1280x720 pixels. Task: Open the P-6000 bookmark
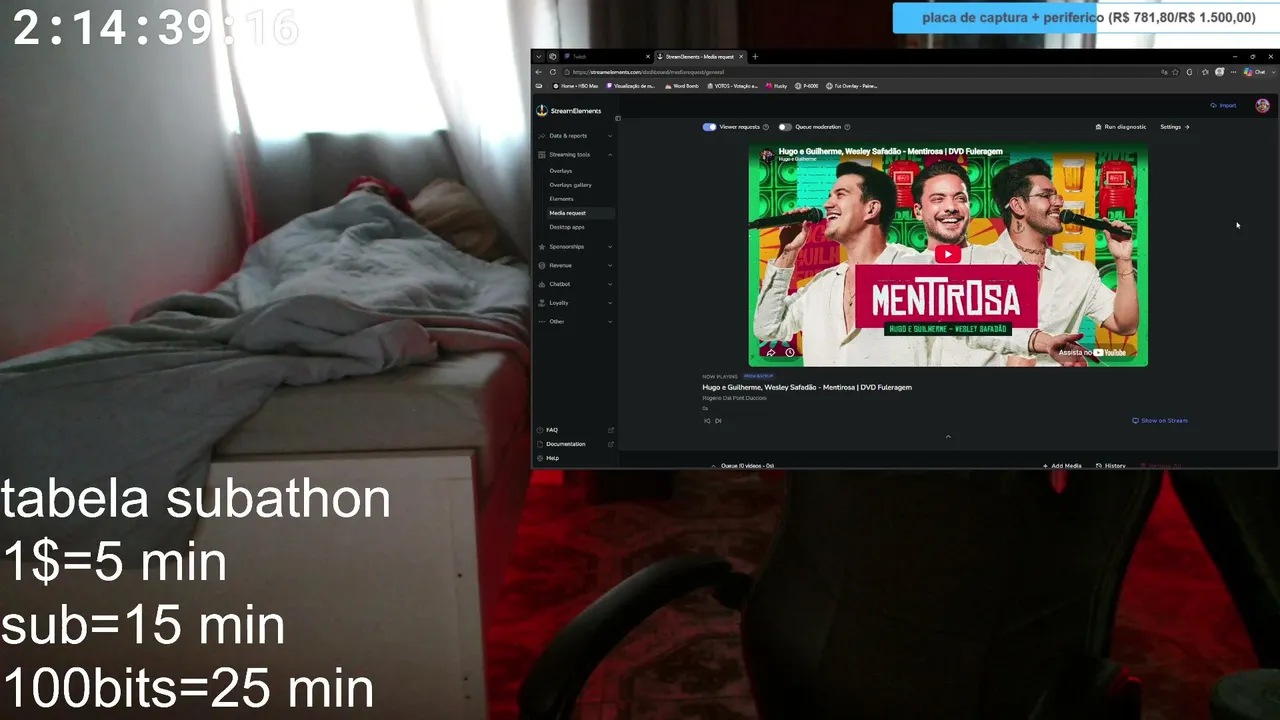click(807, 86)
